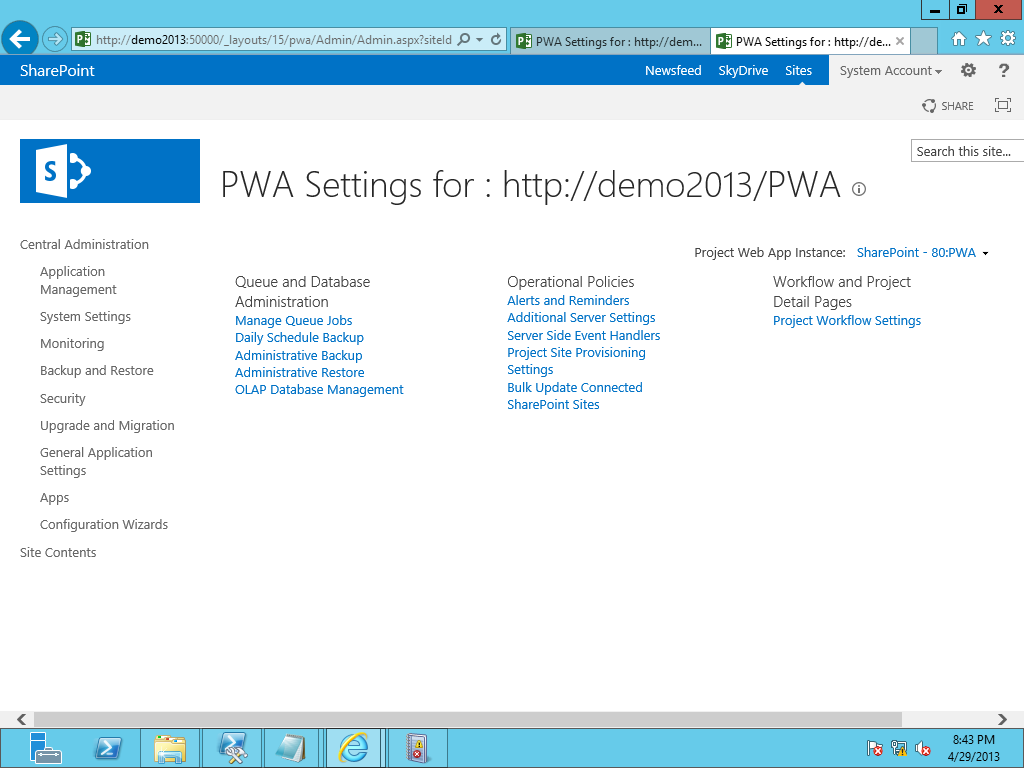
Task: Click the muted speaker tray icon
Action: click(922, 748)
